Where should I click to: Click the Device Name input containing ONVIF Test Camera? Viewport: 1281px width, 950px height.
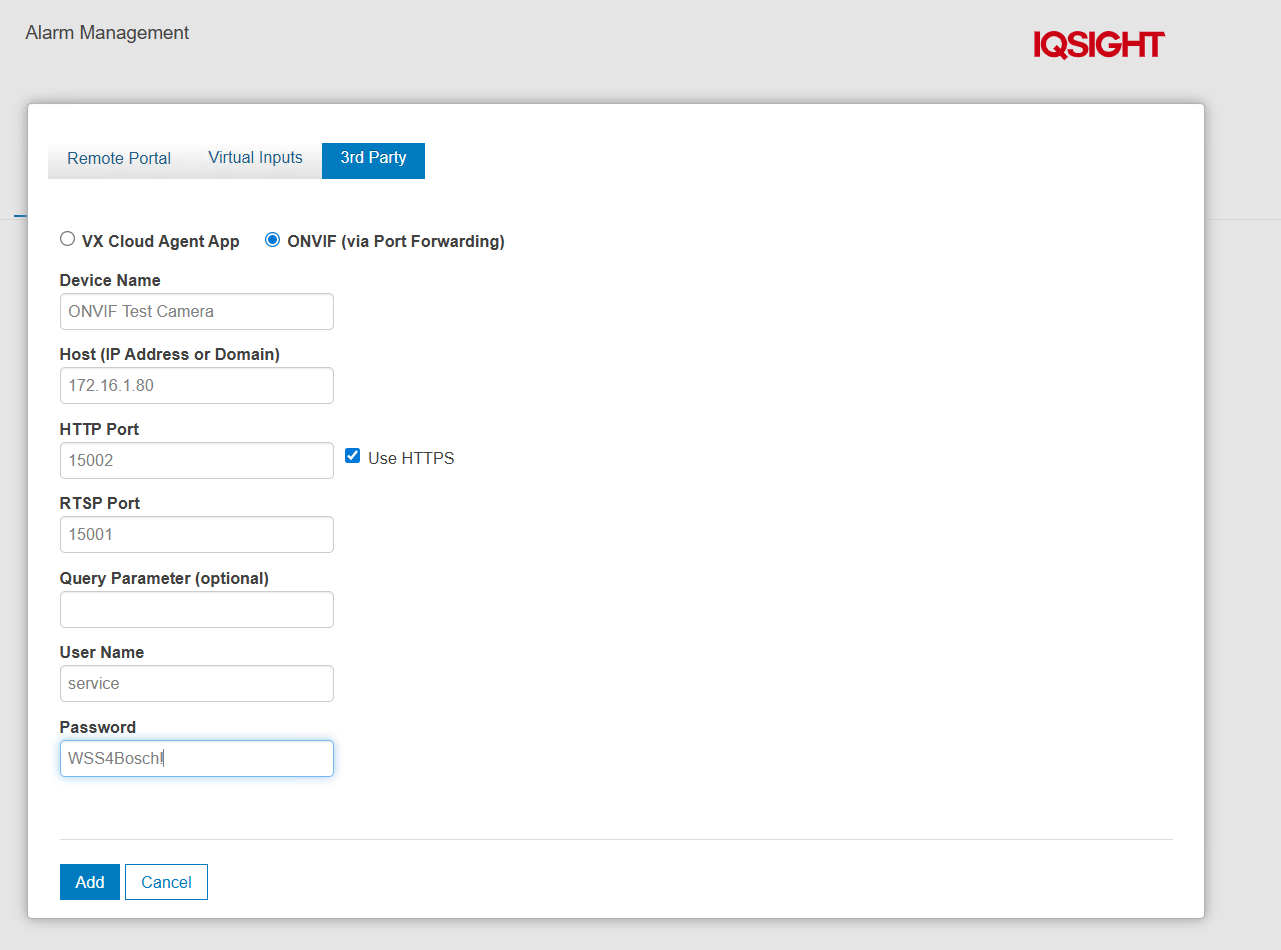pos(196,311)
